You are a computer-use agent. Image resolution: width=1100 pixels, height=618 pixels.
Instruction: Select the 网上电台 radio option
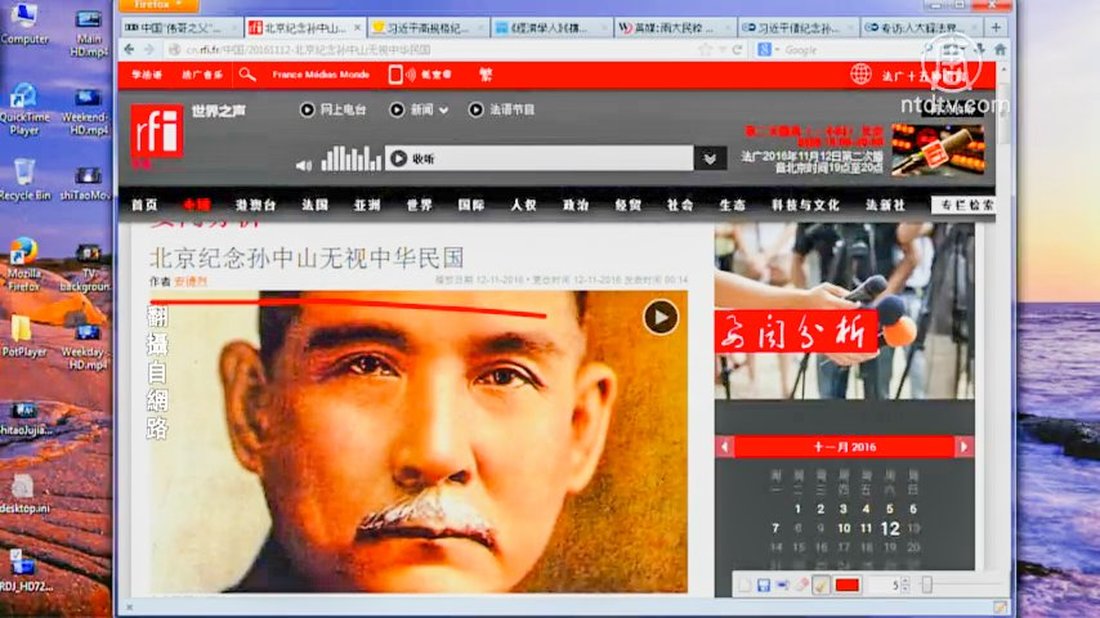tap(308, 110)
